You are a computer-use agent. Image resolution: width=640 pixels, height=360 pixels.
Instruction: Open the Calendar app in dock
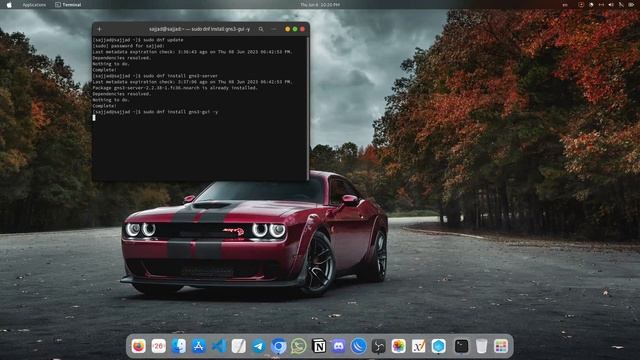click(159, 346)
